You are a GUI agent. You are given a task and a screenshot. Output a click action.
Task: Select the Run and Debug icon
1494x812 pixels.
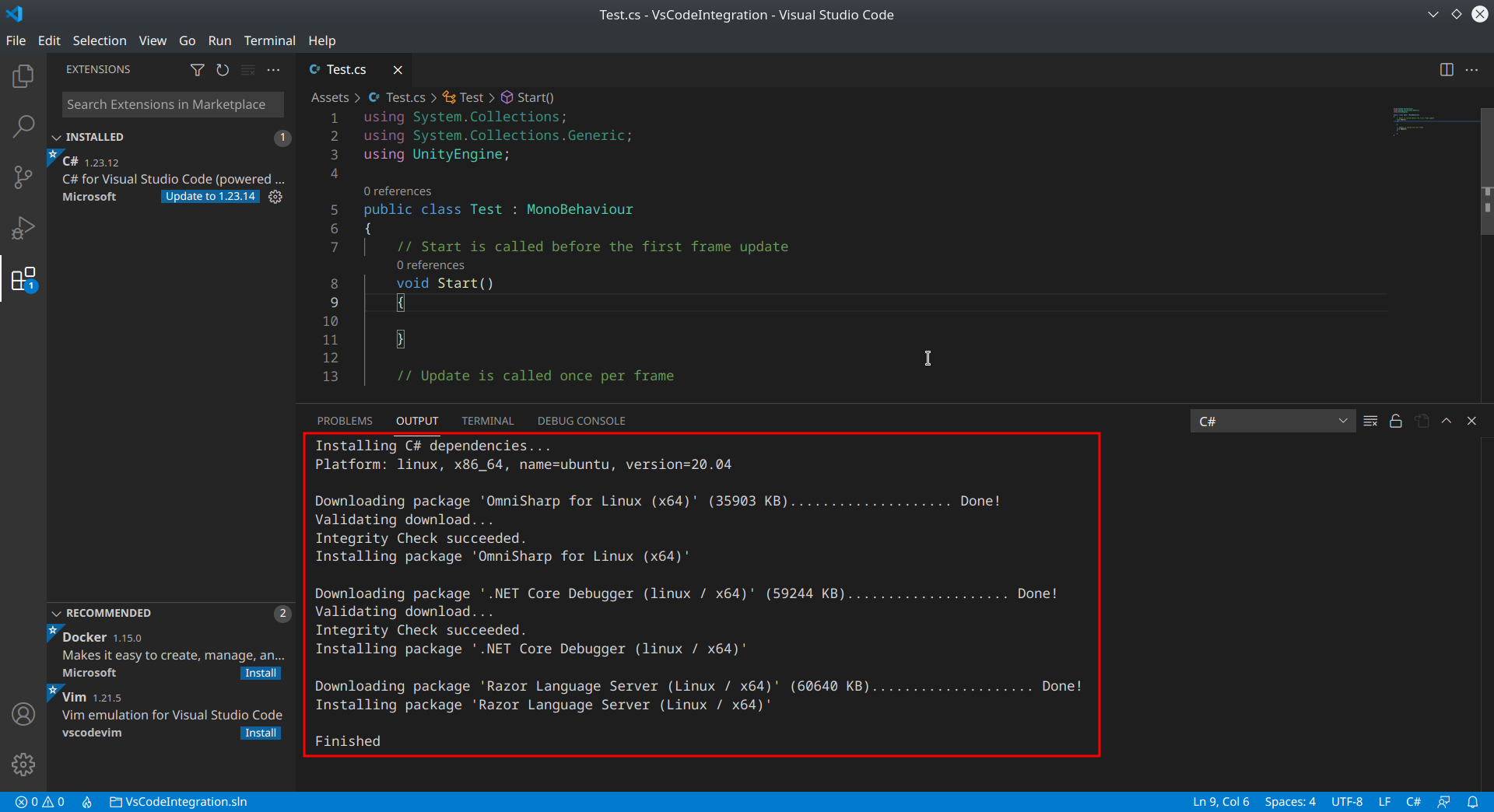click(23, 227)
